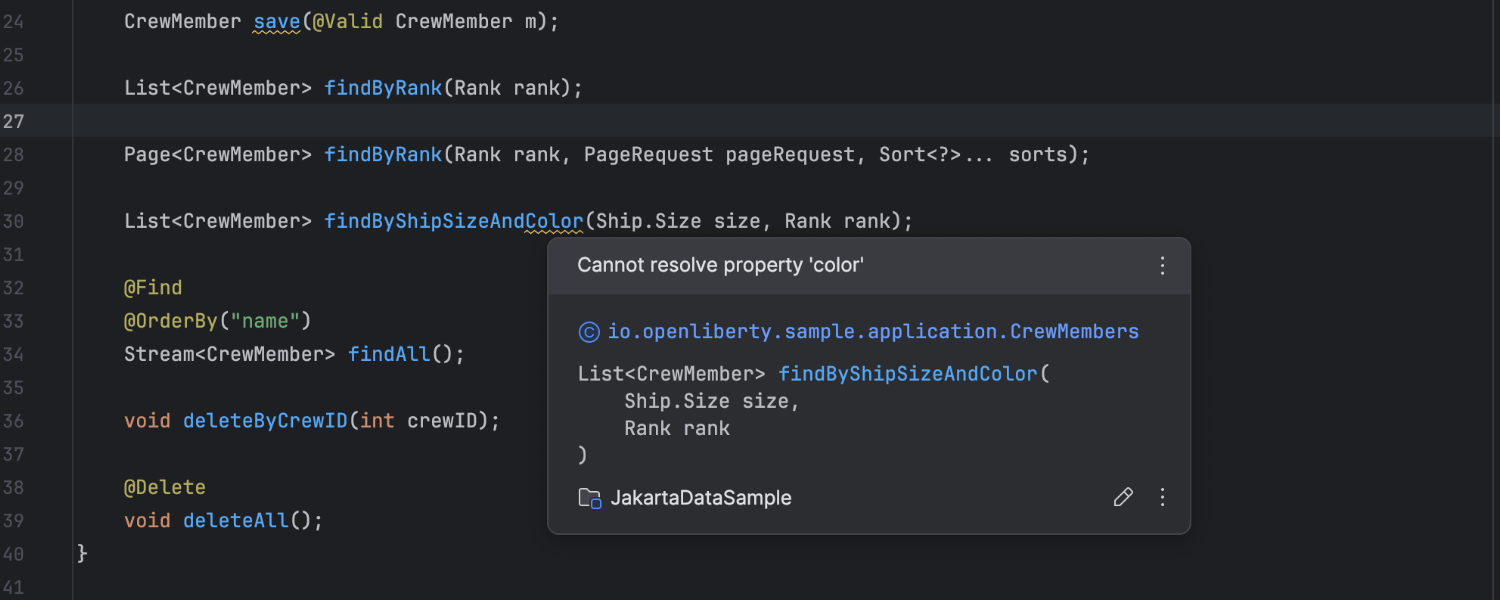Click the class icon before io.openliberty path
The width and height of the screenshot is (1500, 600).
[589, 332]
